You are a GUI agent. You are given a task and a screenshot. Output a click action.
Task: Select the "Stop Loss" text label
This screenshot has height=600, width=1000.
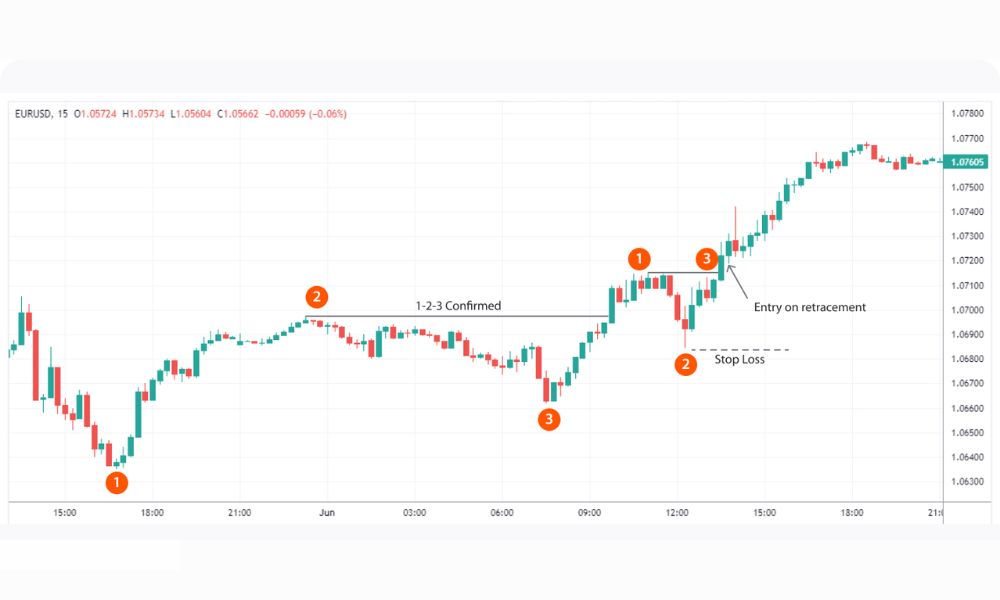point(739,359)
